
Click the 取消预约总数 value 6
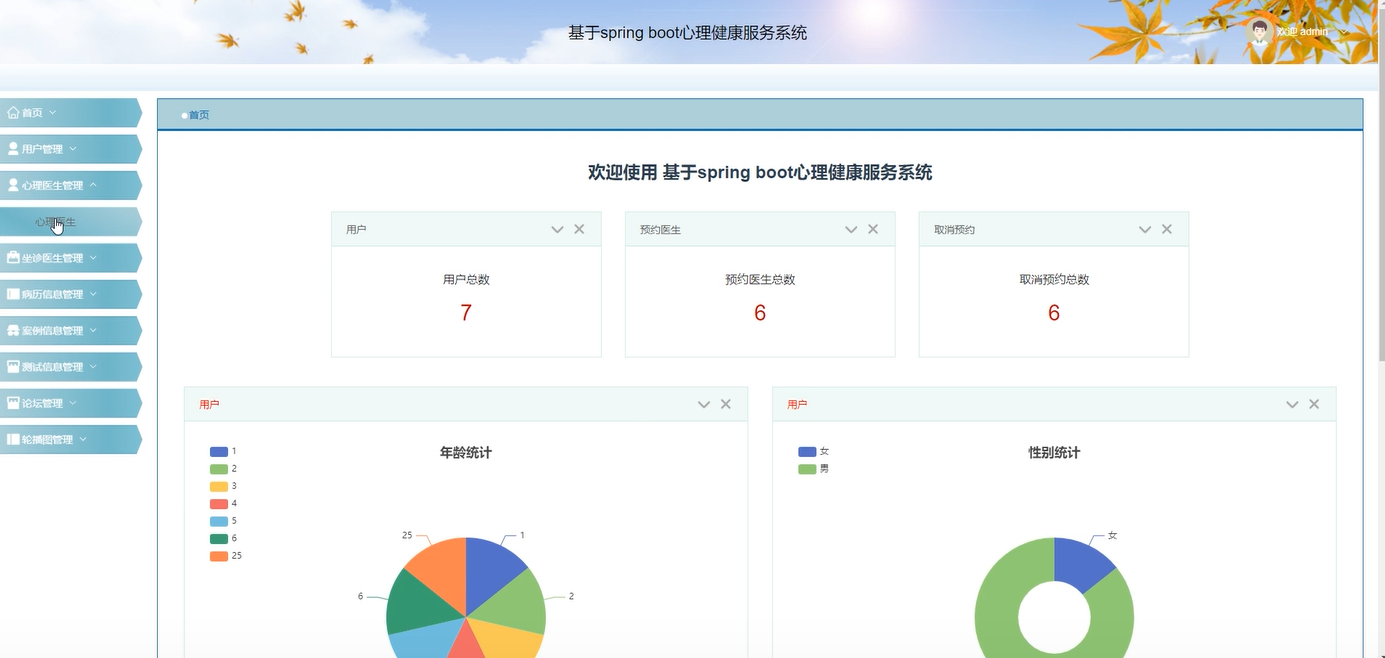(x=1054, y=313)
